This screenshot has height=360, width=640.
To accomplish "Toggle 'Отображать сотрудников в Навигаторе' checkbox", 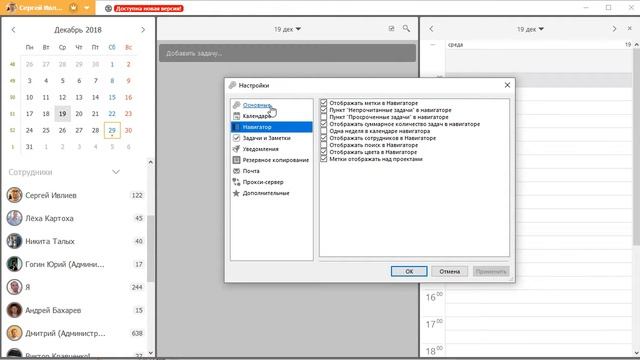I will (x=324, y=138).
